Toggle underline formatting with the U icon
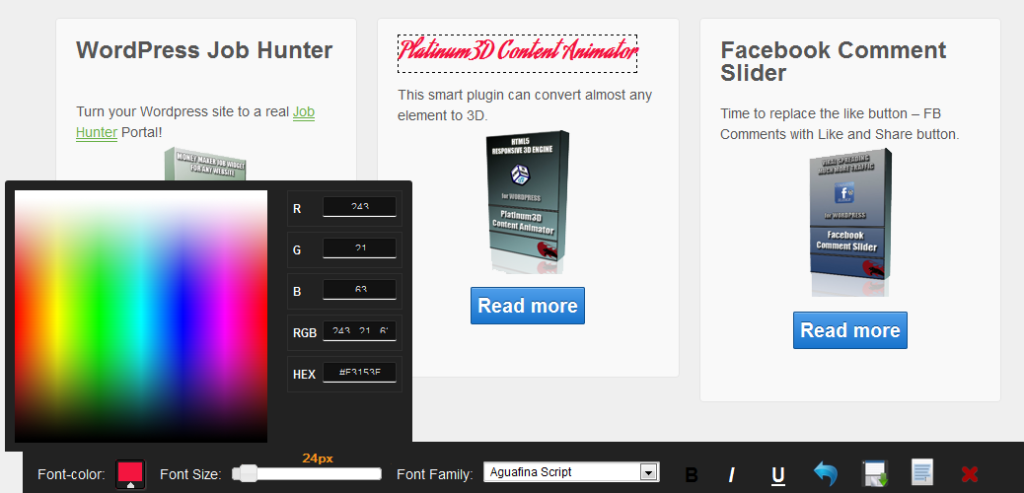1024x493 pixels. 778,475
